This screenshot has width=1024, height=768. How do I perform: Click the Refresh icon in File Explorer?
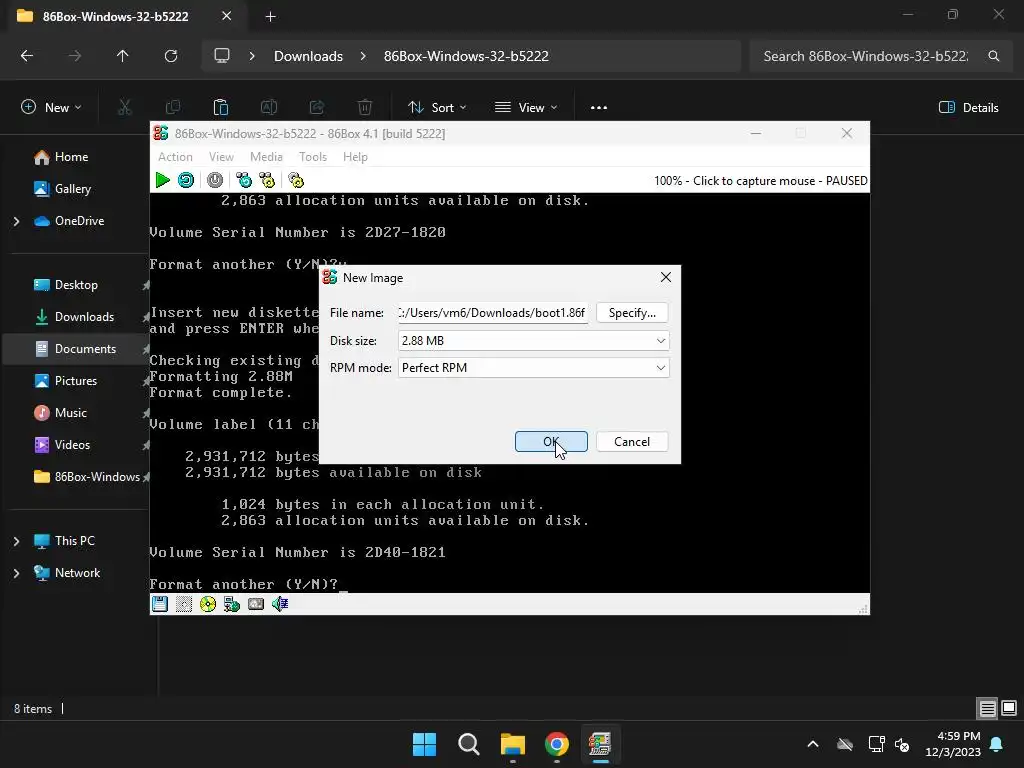[171, 56]
